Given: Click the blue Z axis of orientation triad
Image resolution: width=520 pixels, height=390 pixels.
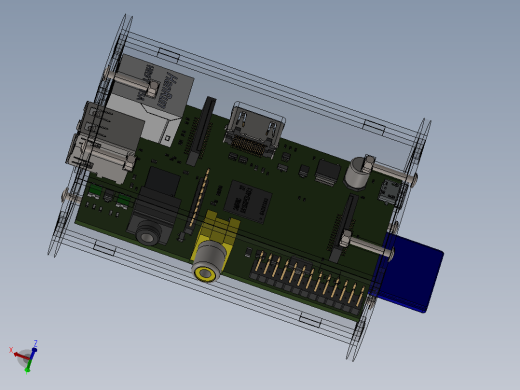Looking at the screenshot, I should pos(33,353).
